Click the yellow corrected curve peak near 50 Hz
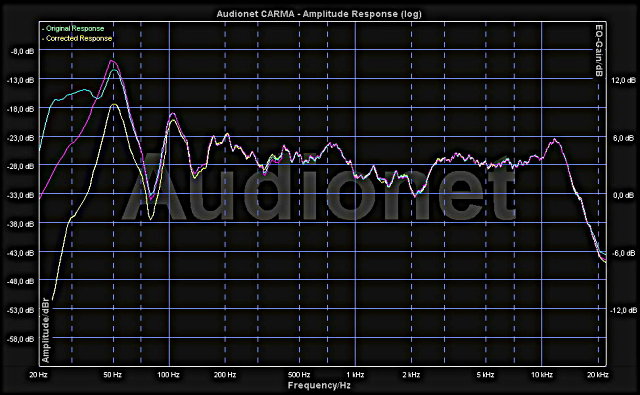This screenshot has height=395, width=640. [x=114, y=105]
